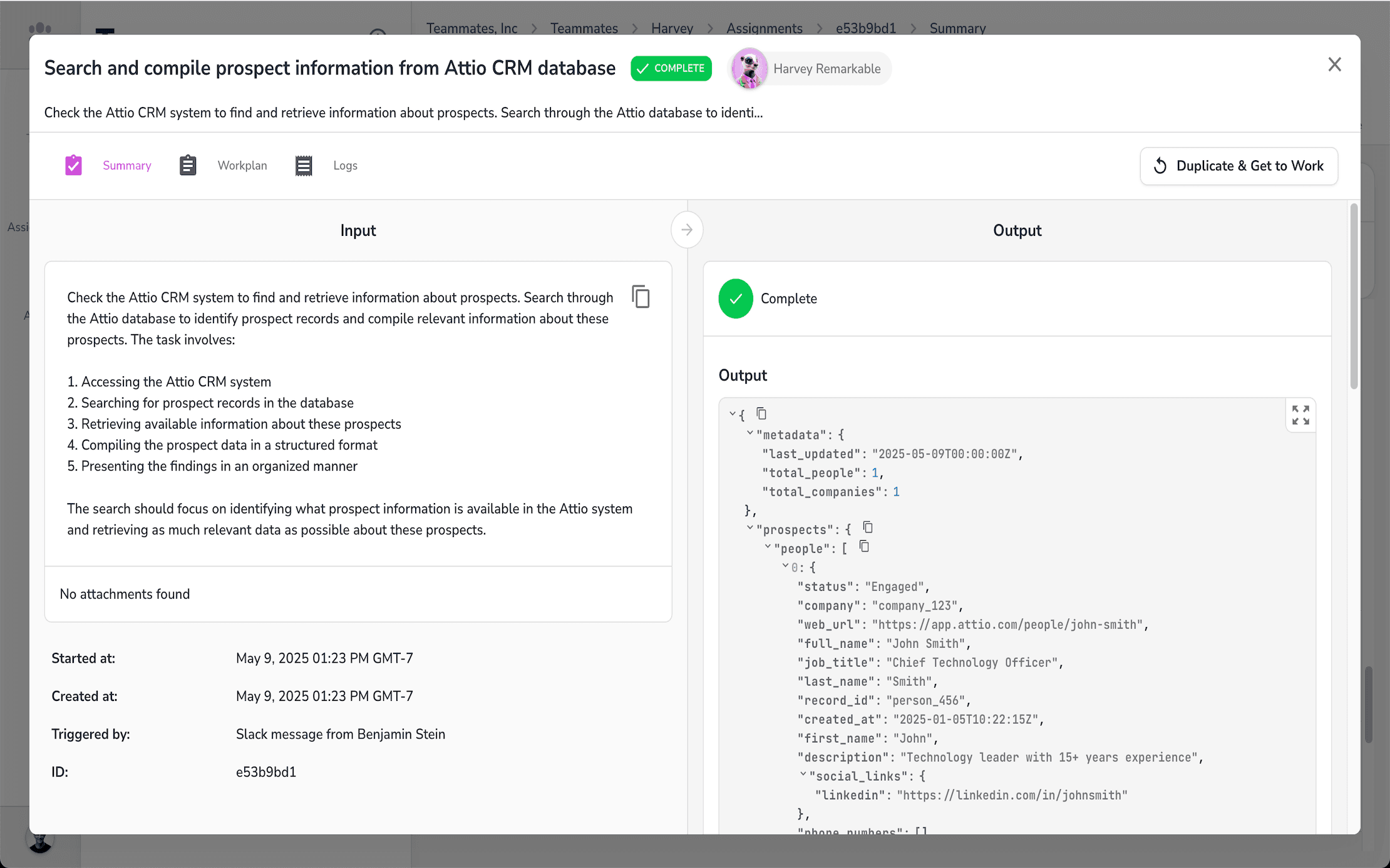The image size is (1390, 868).
Task: Click the Logs list icon
Action: pyautogui.click(x=304, y=165)
